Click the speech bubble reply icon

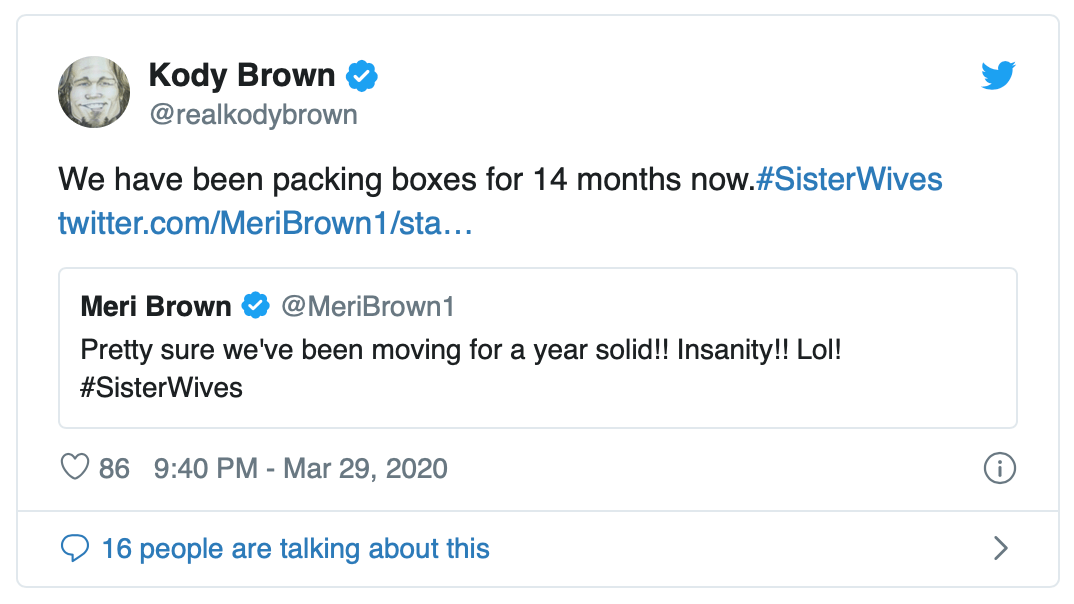pos(76,548)
